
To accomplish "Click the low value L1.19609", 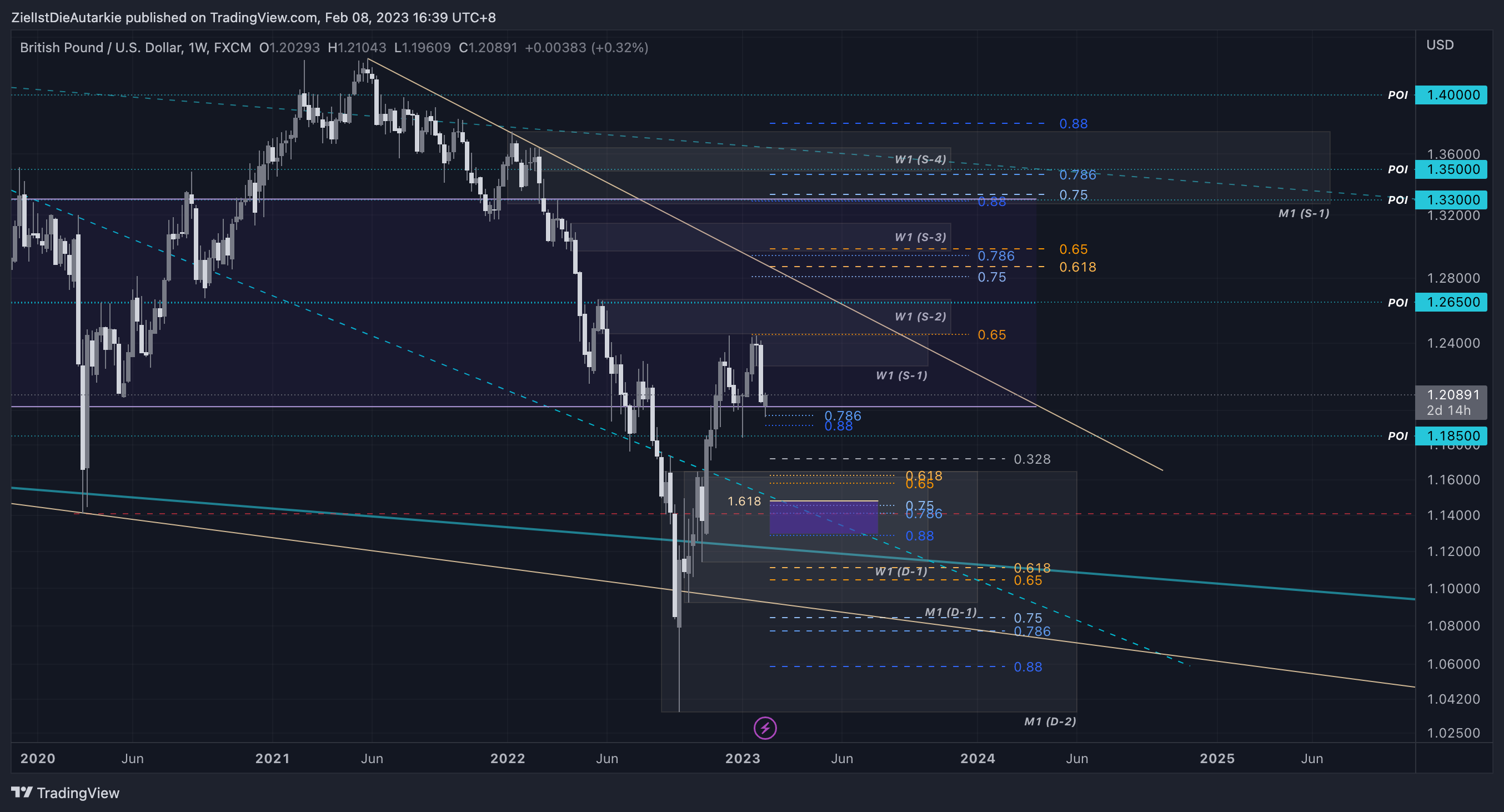I will click(x=422, y=47).
